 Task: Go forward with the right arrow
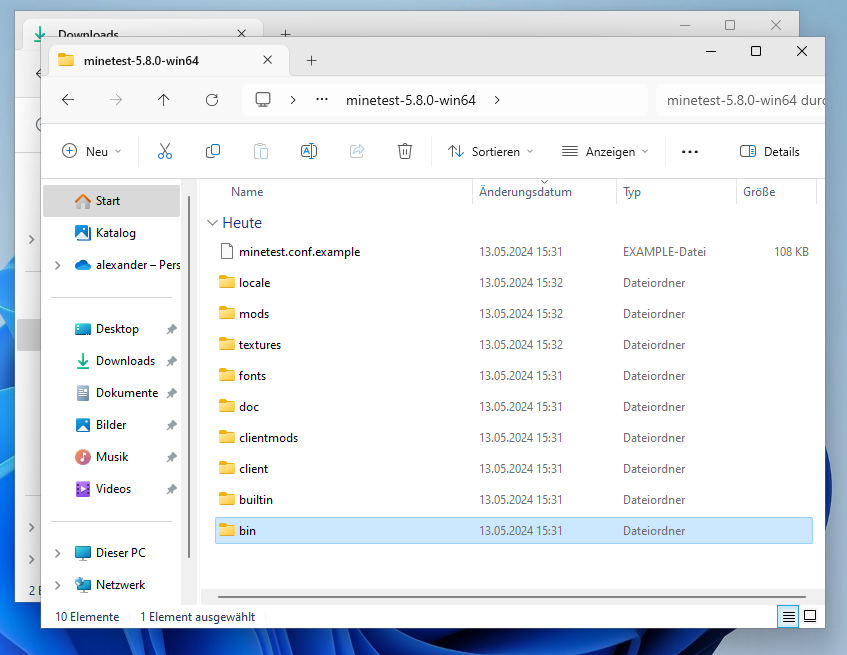pos(116,100)
